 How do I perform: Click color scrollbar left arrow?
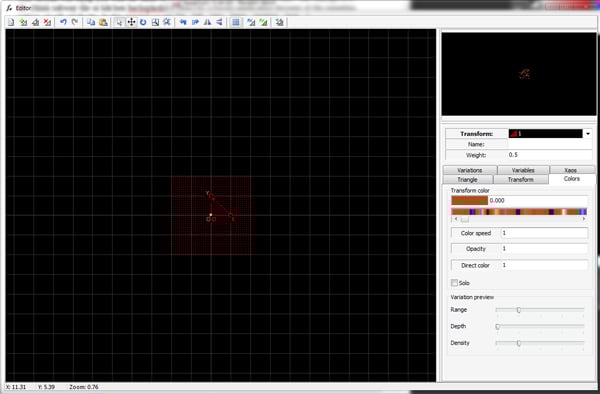455,219
